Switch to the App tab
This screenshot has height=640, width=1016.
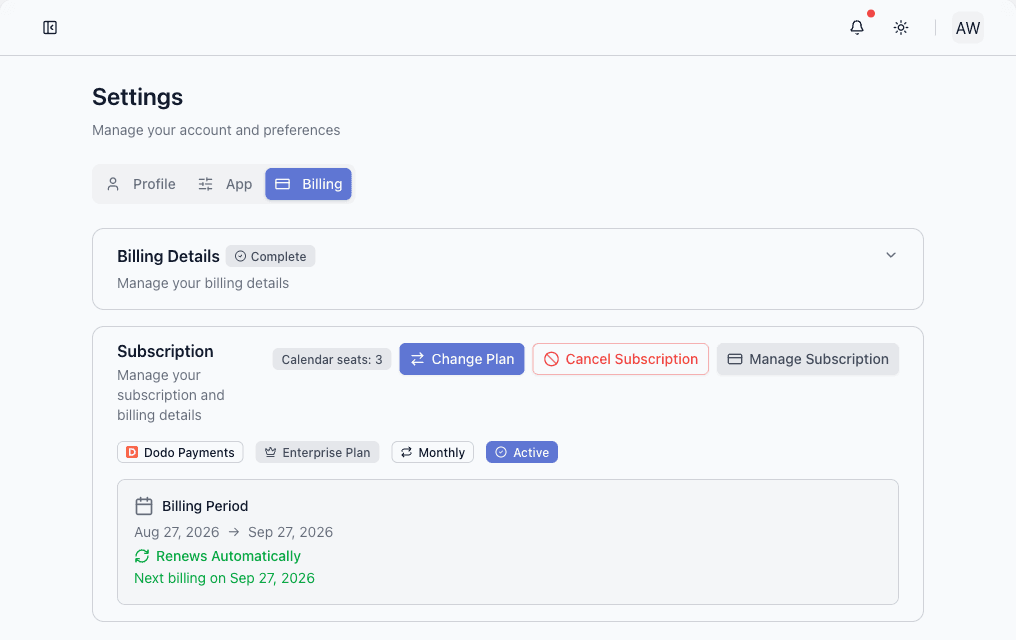pyautogui.click(x=225, y=184)
